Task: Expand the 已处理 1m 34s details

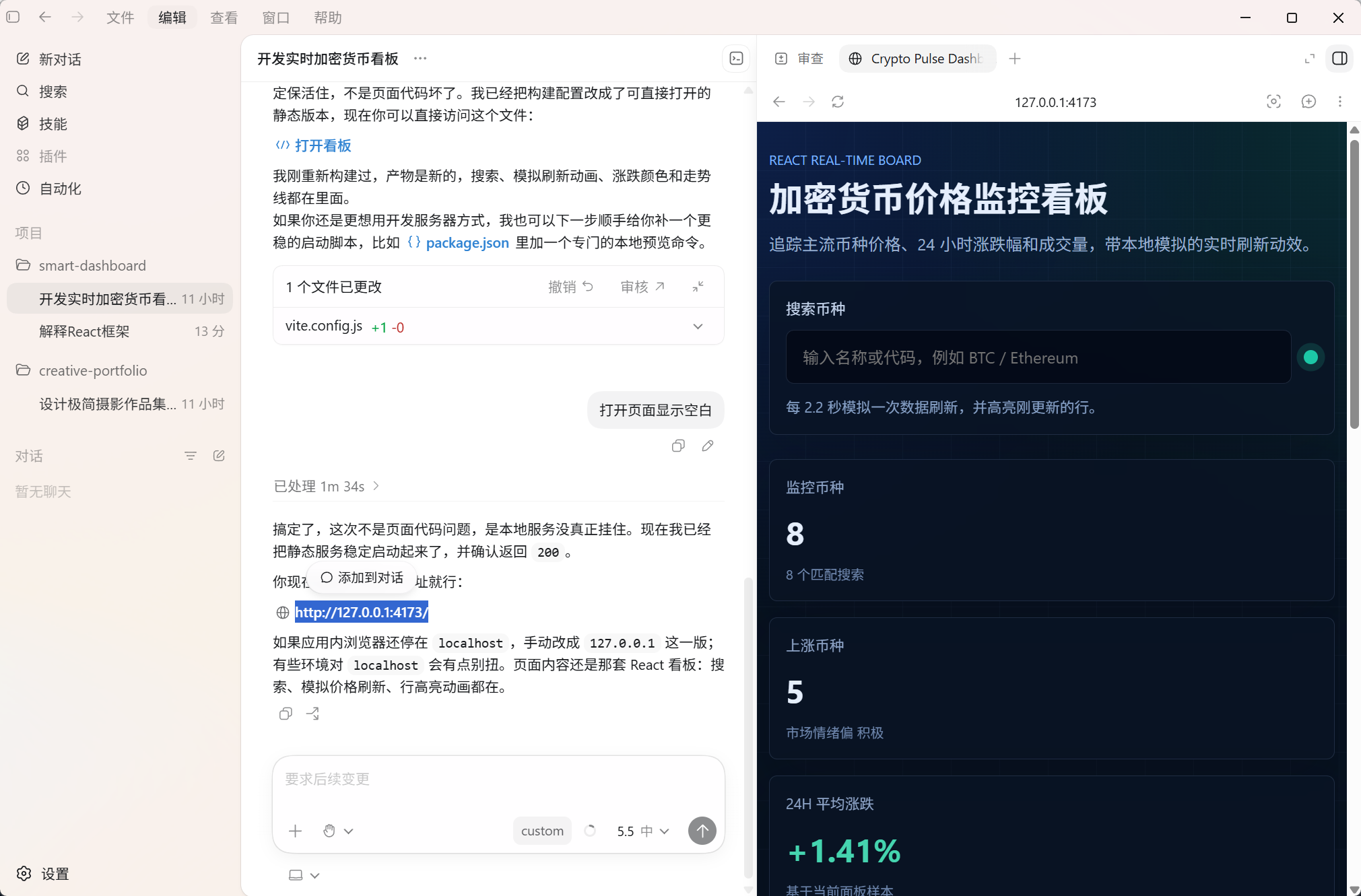Action: (327, 486)
